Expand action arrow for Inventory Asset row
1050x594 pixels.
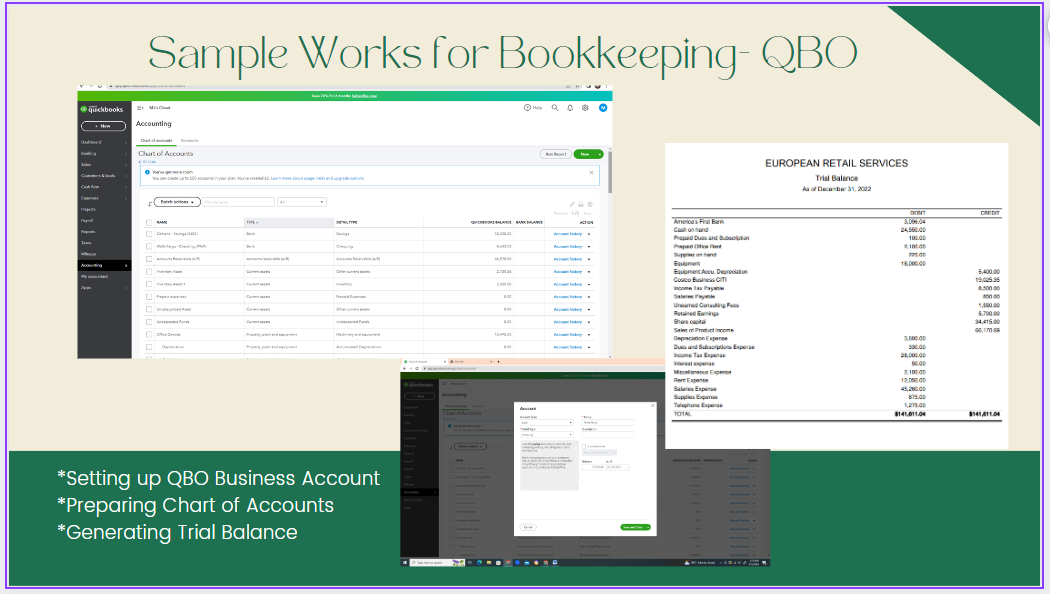click(589, 272)
